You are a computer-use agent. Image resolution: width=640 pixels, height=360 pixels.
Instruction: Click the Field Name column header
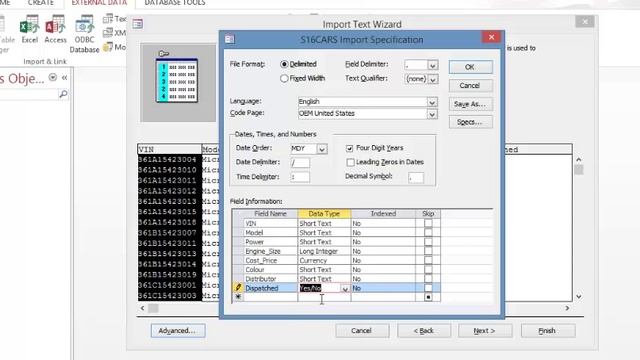click(270, 213)
